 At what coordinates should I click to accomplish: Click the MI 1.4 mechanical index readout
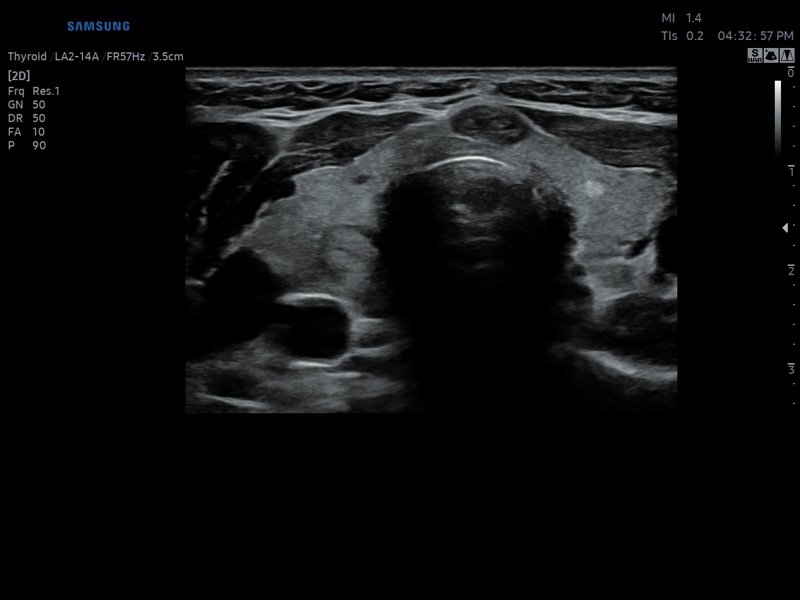coord(681,18)
